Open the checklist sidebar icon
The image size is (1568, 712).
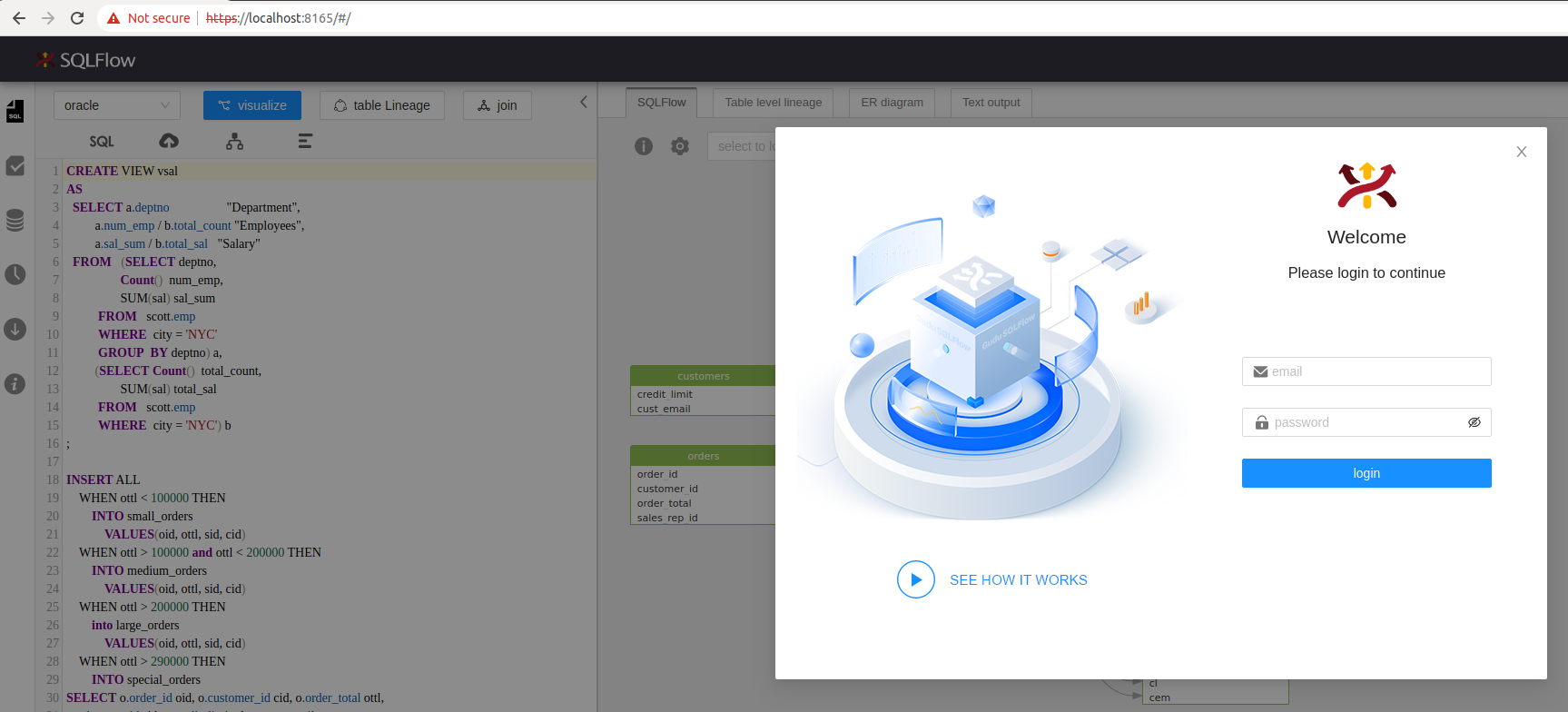click(x=15, y=165)
